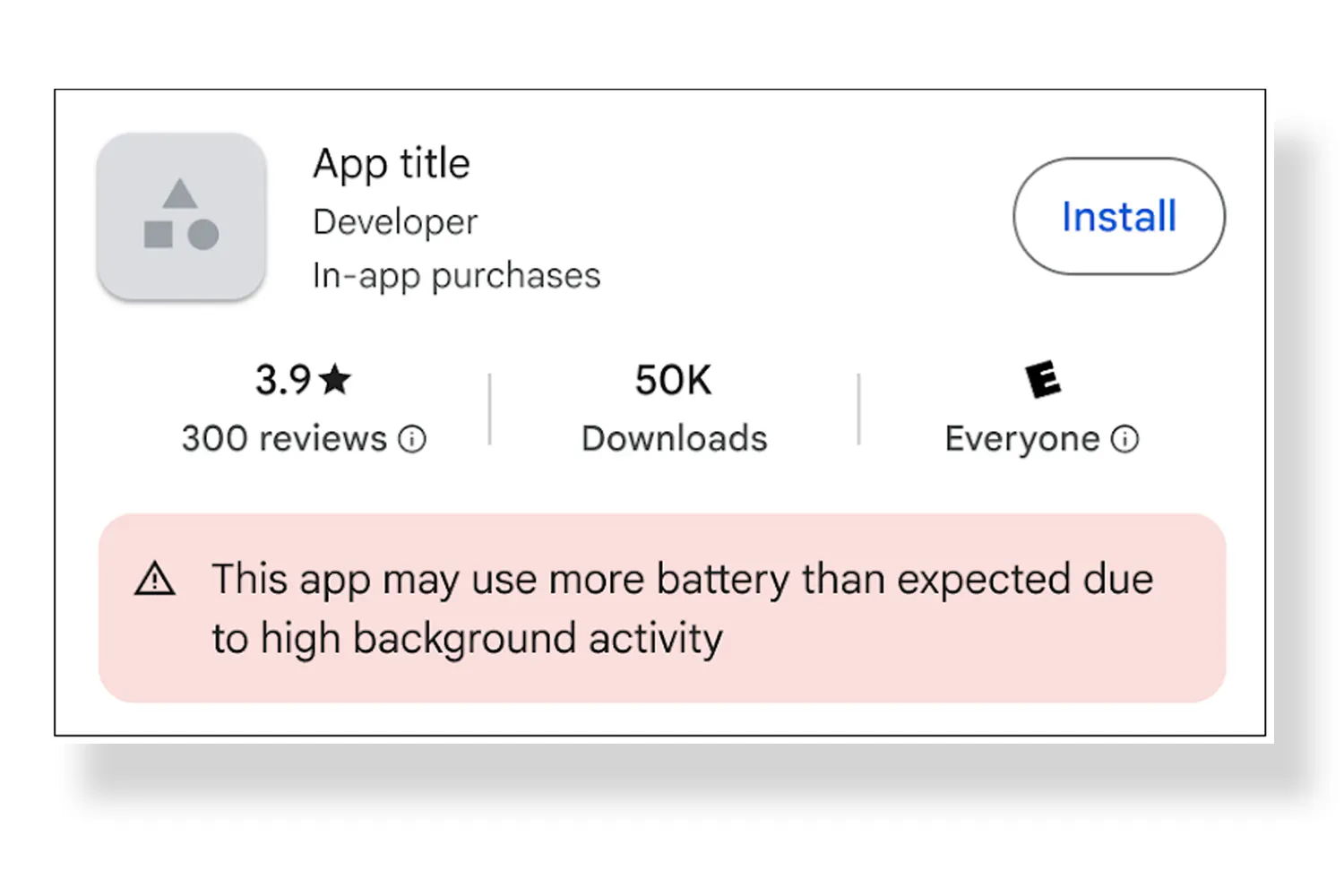Click the black star rating icon

point(336,379)
